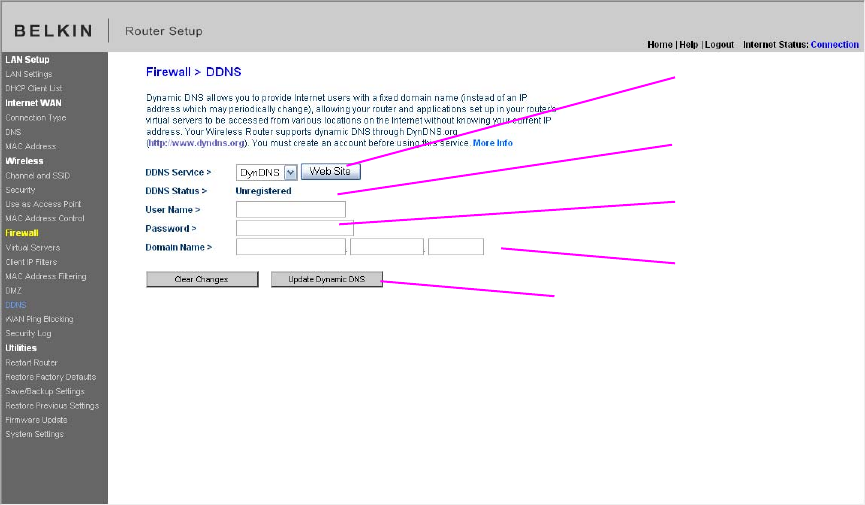Select Use as Access Point
This screenshot has width=865, height=505.
(x=43, y=204)
